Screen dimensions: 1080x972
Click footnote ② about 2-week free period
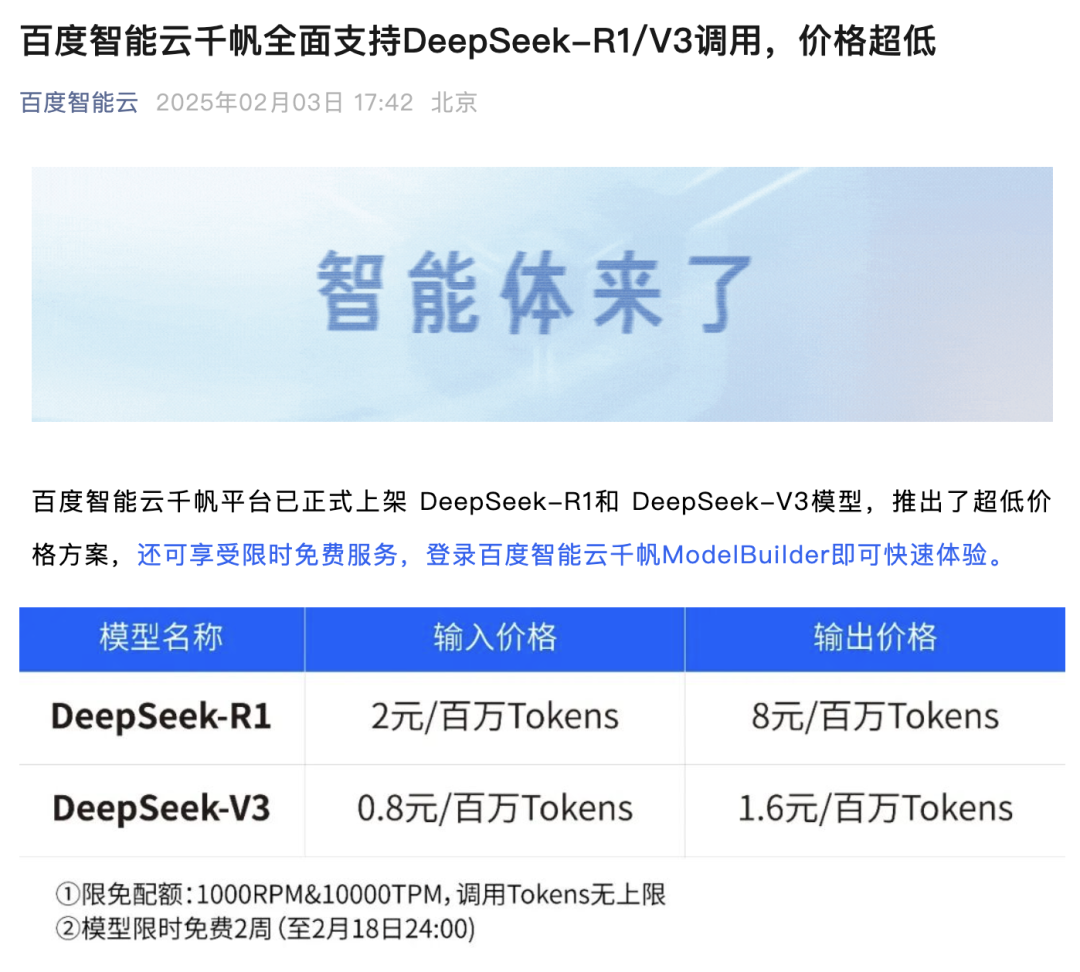265,929
